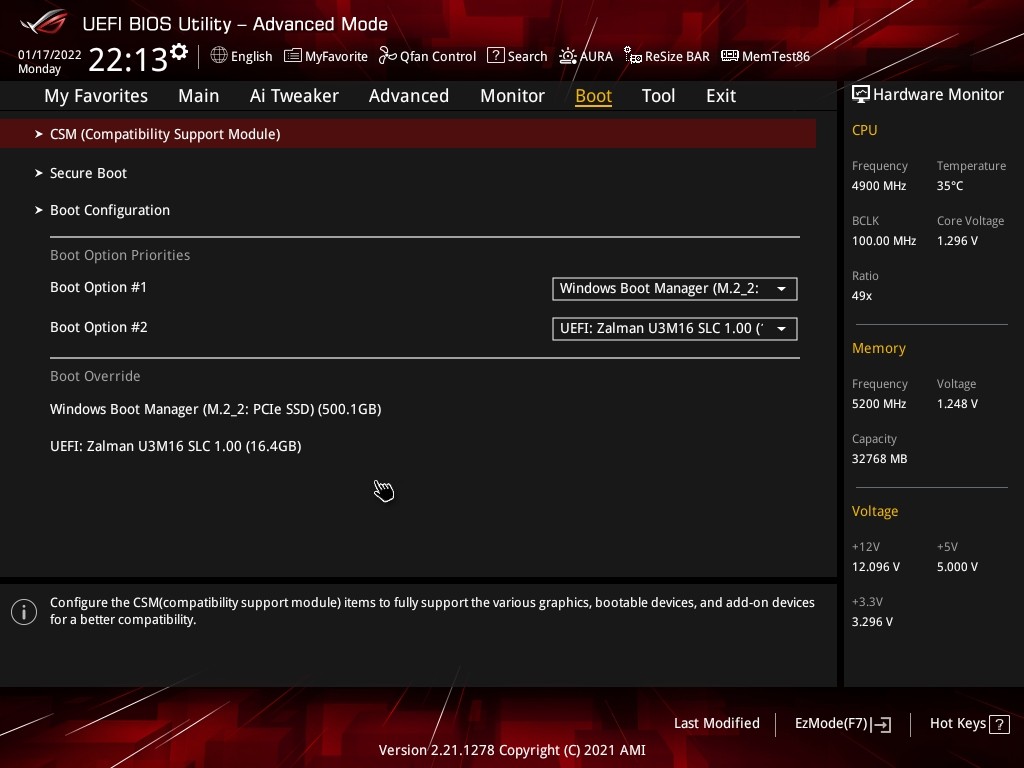The width and height of the screenshot is (1024, 768).
Task: Switch to EzMode with the F7 button
Action: (x=842, y=723)
